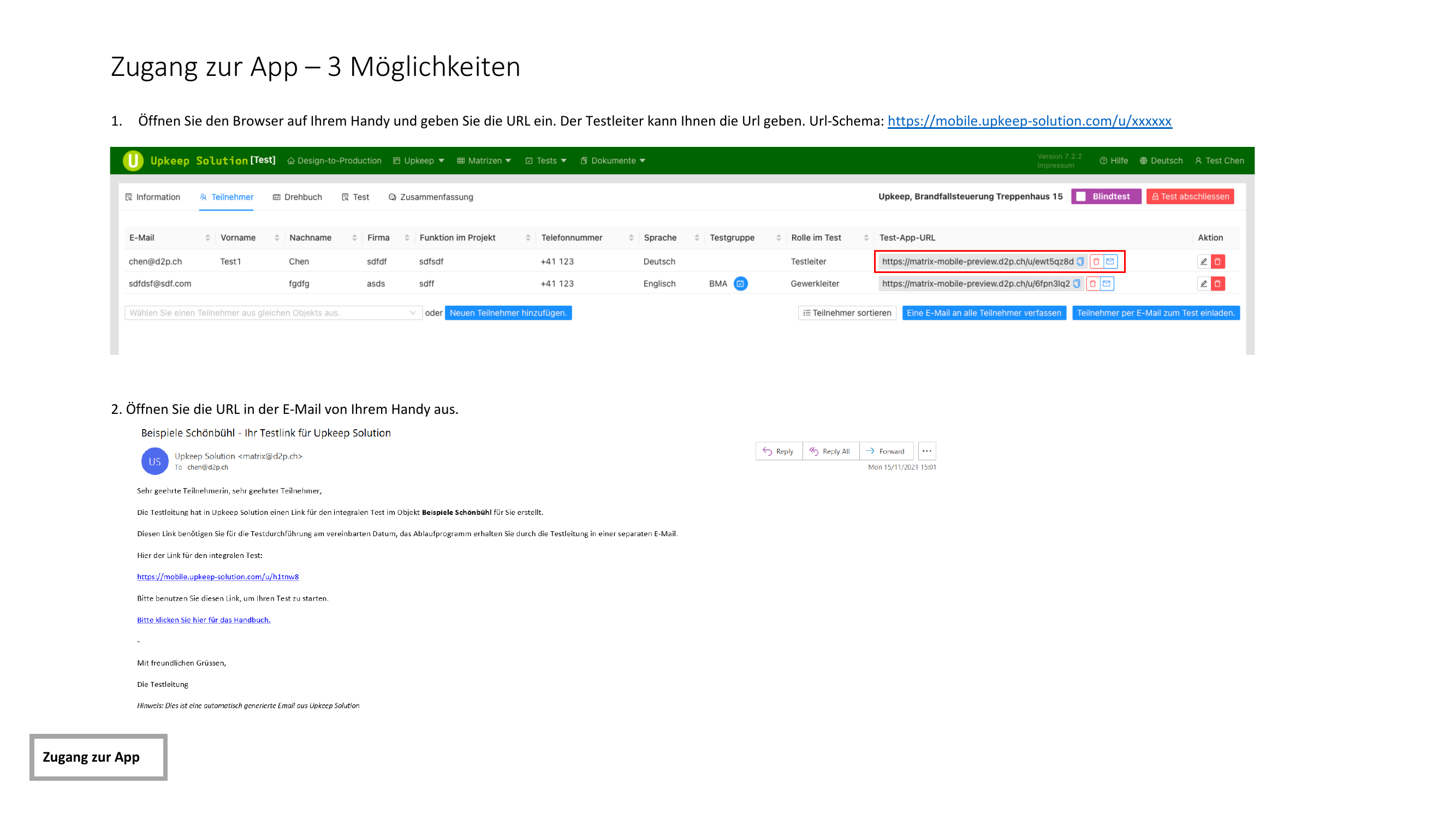
Task: Open the participant selection combo box
Action: [x=272, y=312]
